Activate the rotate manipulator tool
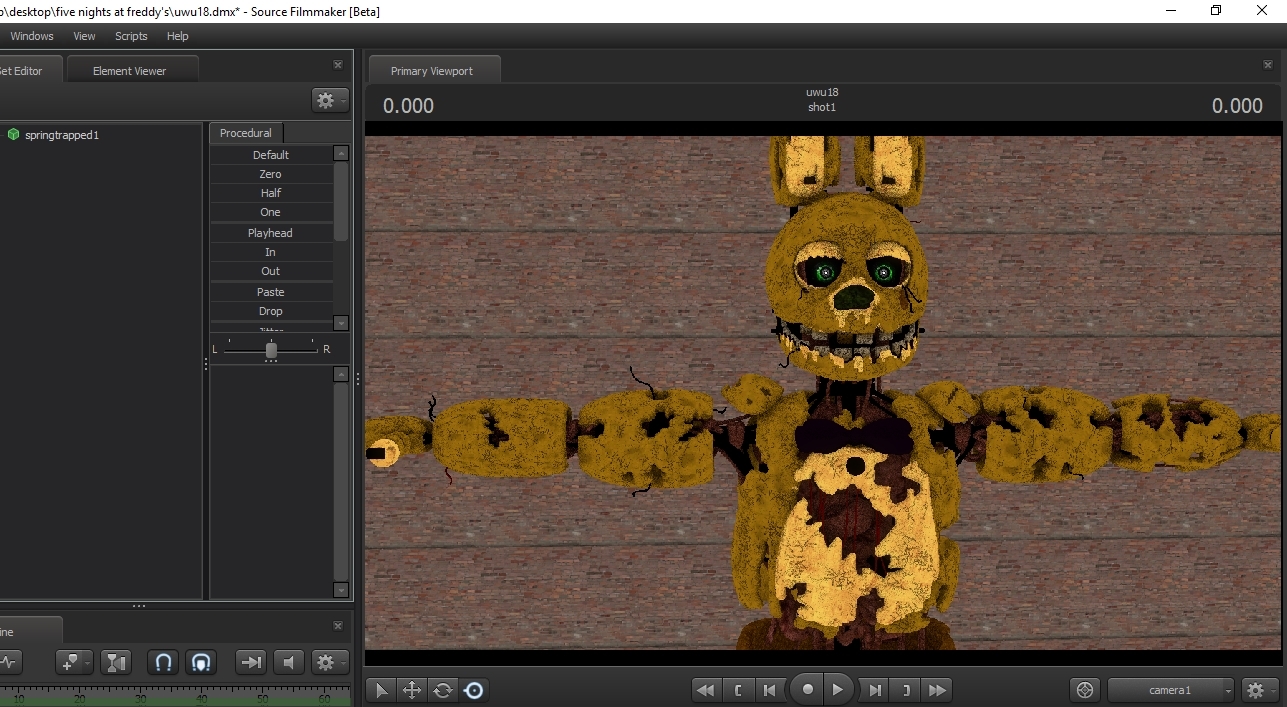This screenshot has width=1287, height=707. pyautogui.click(x=442, y=690)
